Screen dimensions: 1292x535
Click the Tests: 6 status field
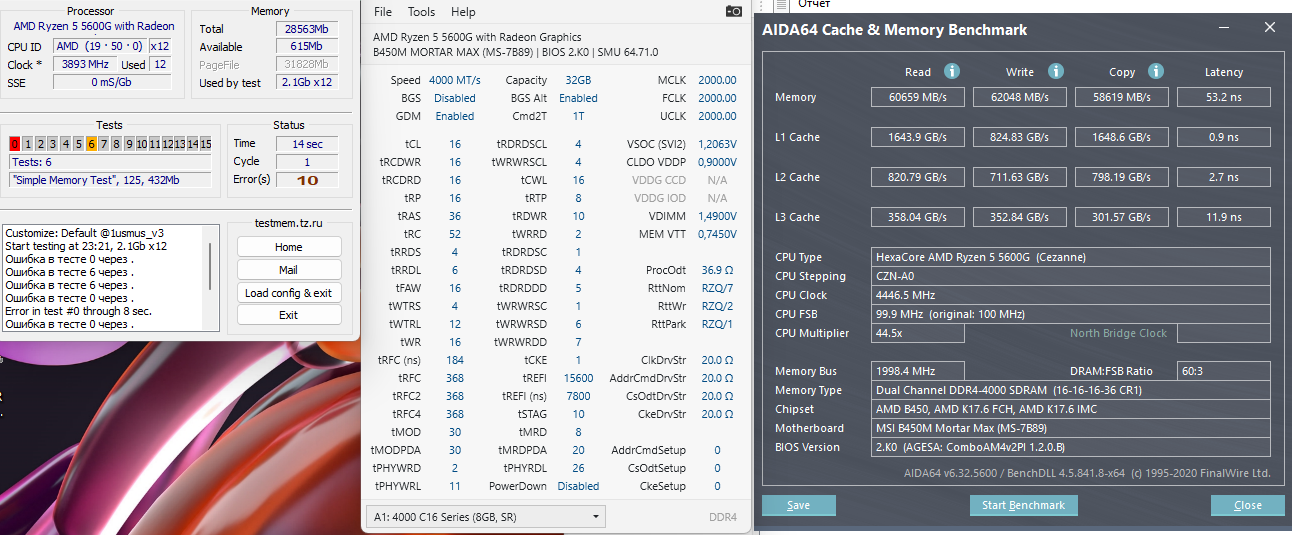click(110, 162)
